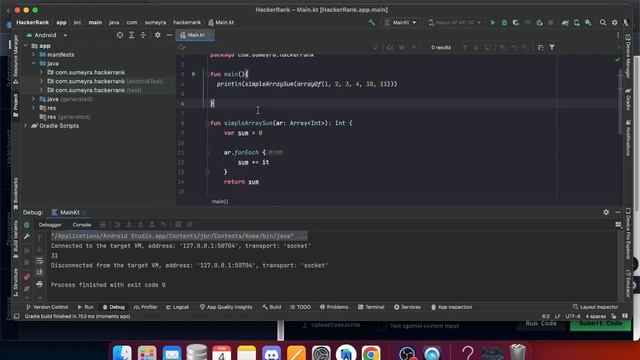The height and width of the screenshot is (360, 640).
Task: Open the SDK Manager toolbar icon
Action: pyautogui.click(x=588, y=22)
